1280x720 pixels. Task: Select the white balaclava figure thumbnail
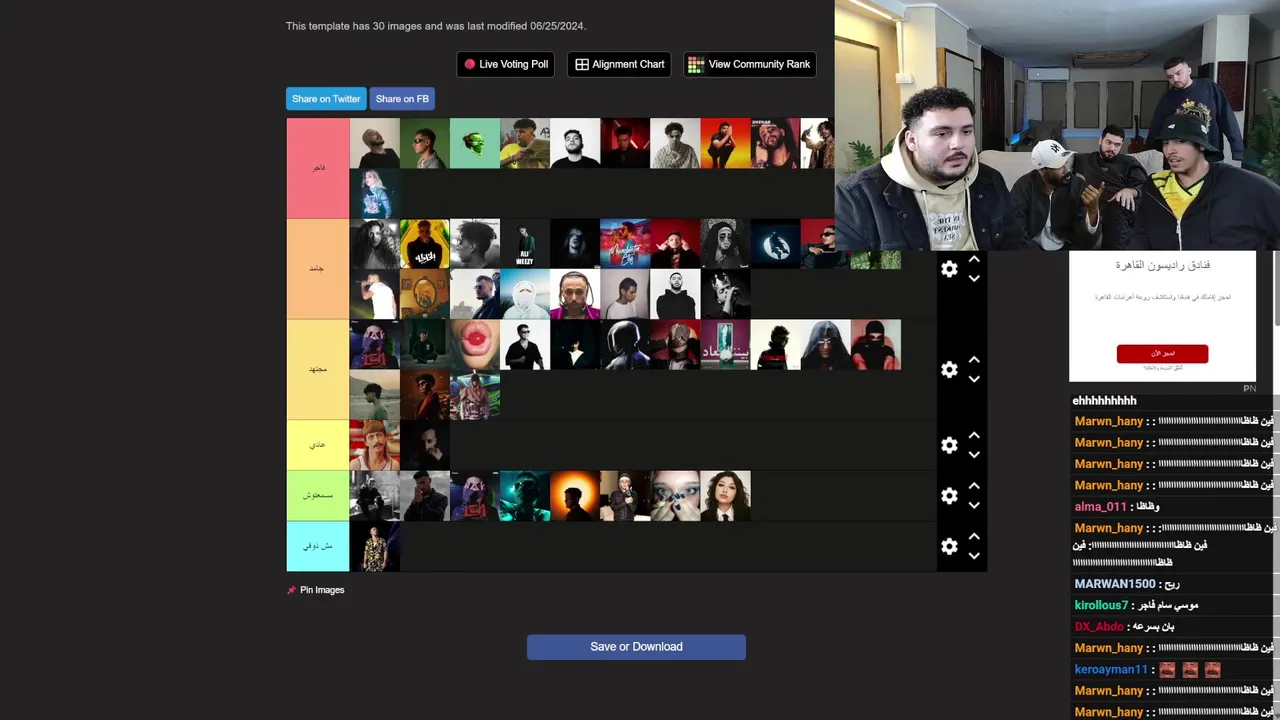(x=525, y=295)
